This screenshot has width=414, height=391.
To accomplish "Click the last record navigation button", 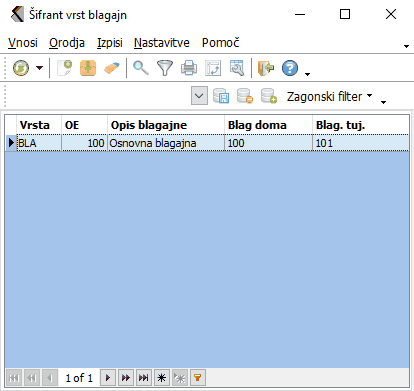I will coord(144,378).
